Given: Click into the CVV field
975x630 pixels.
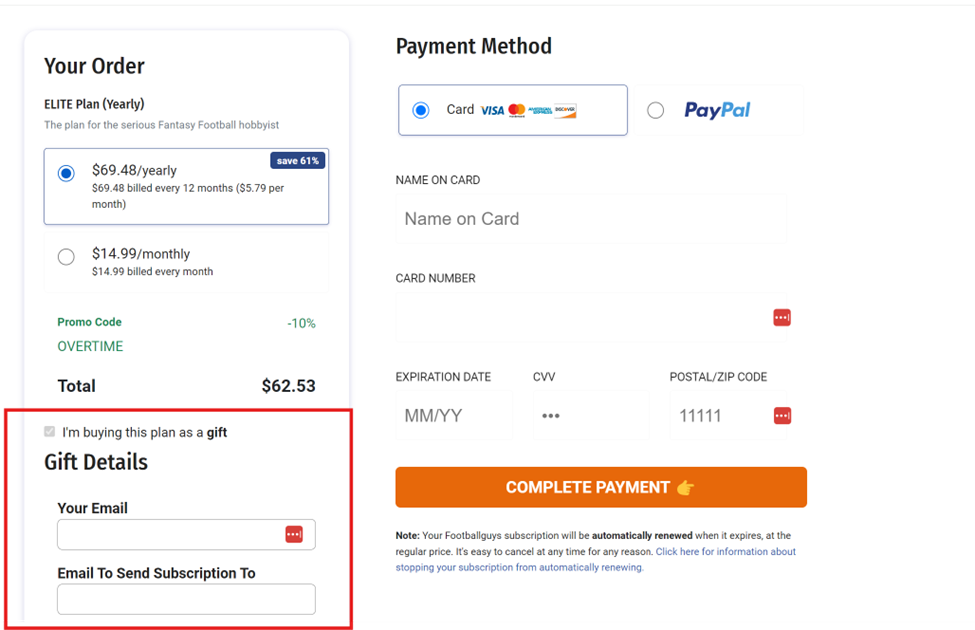Looking at the screenshot, I should pyautogui.click(x=591, y=415).
